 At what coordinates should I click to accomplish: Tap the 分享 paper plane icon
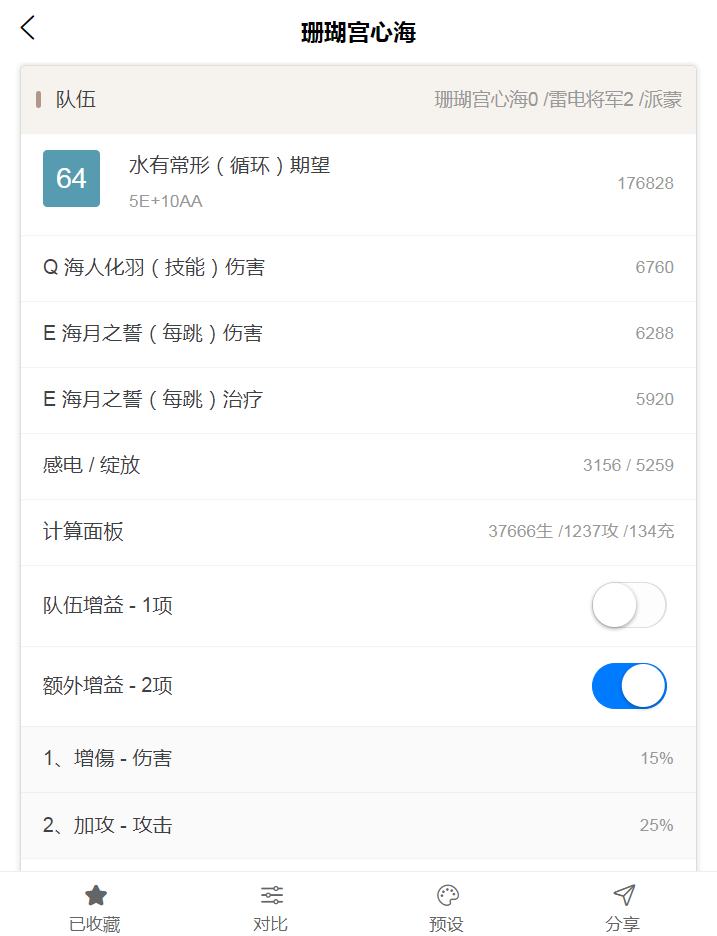point(624,895)
